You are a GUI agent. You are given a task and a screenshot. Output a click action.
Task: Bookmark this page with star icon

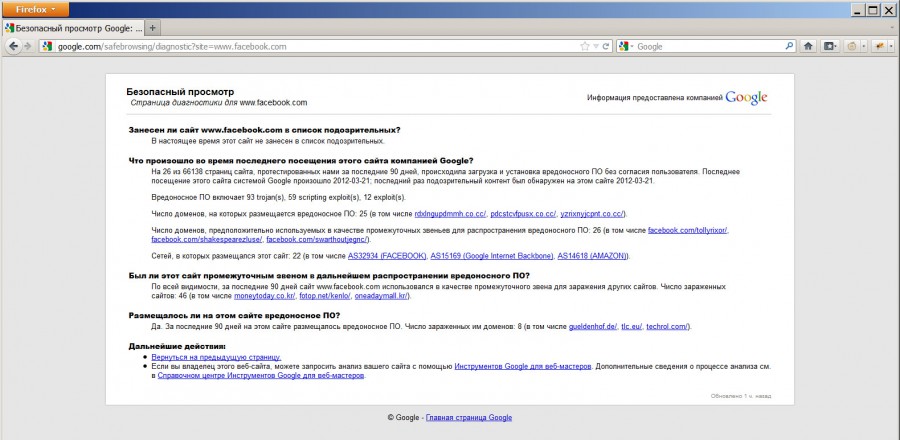[585, 46]
